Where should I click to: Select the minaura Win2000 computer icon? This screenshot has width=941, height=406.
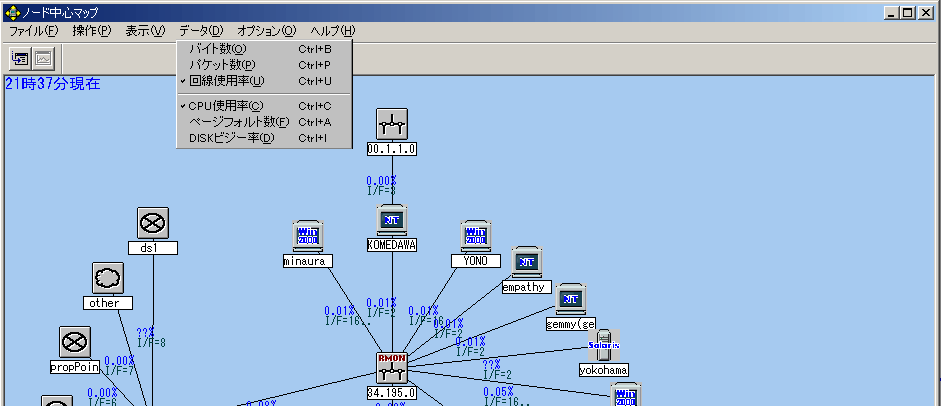coord(308,236)
